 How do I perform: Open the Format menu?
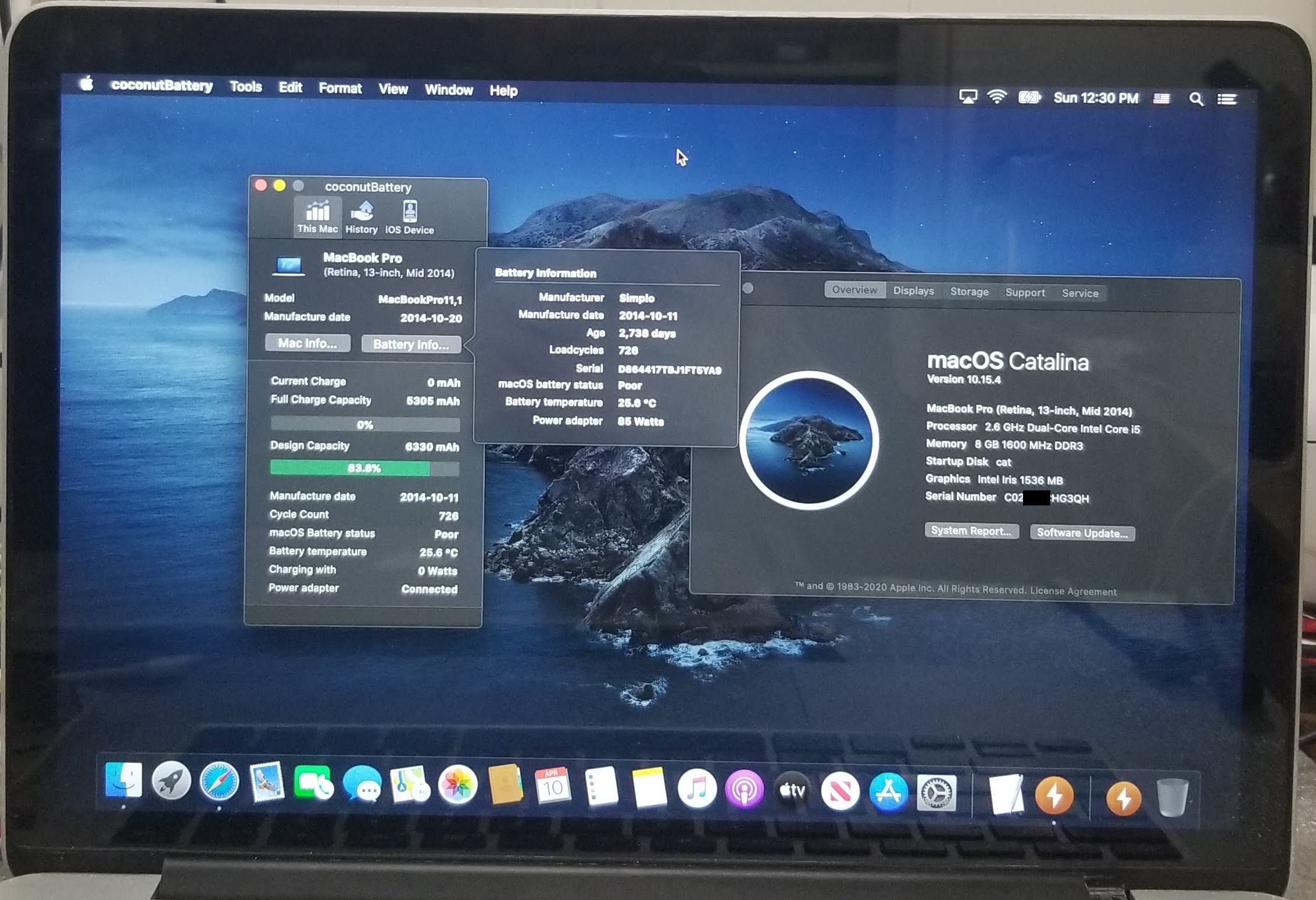340,88
